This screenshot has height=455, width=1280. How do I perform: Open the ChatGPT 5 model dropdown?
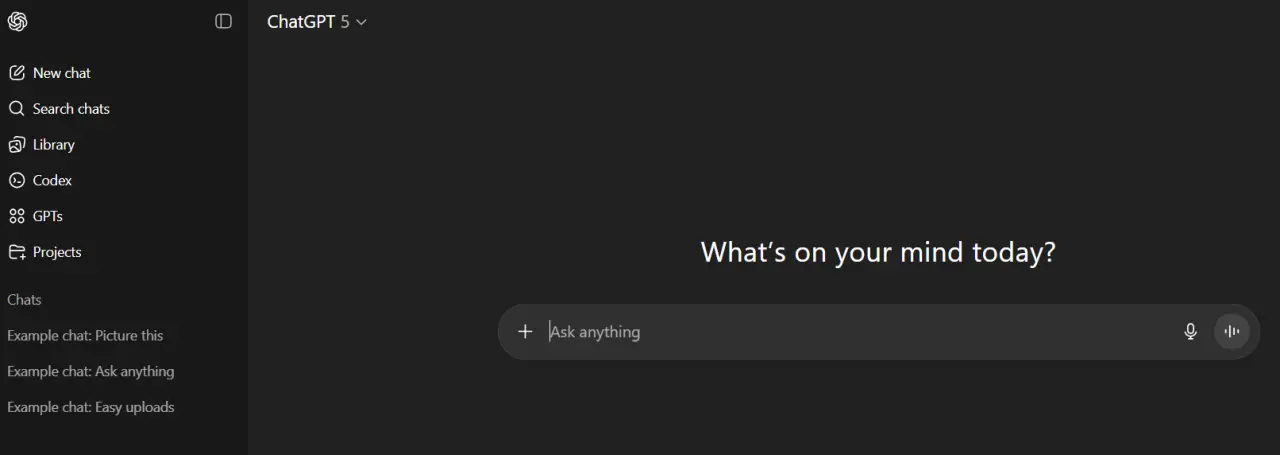[x=317, y=21]
